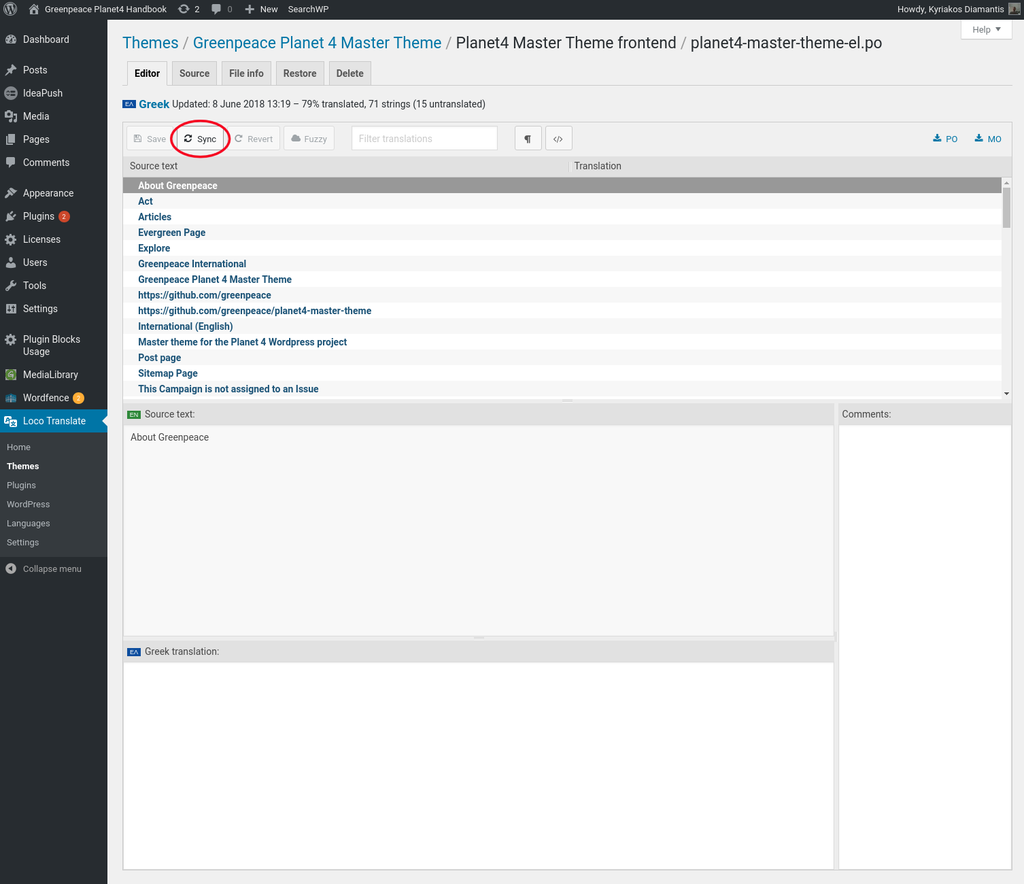Open the user avatar in admin bar
The height and width of the screenshot is (884, 1024).
[1015, 9]
